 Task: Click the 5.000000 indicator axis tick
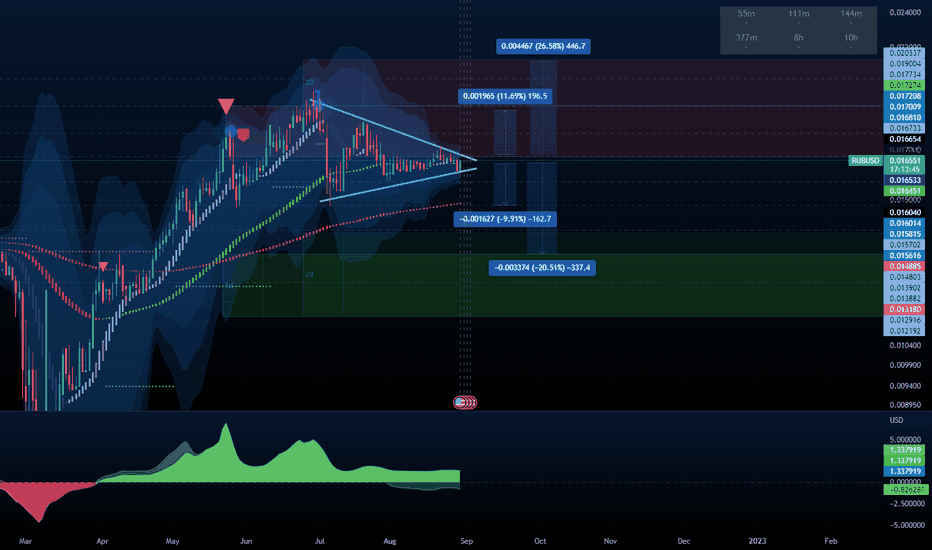click(905, 440)
